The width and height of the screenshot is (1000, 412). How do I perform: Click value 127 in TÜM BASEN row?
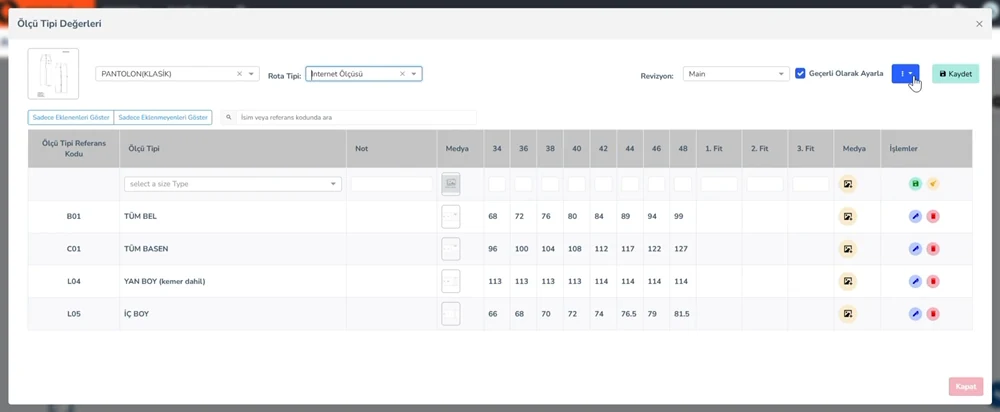point(680,249)
